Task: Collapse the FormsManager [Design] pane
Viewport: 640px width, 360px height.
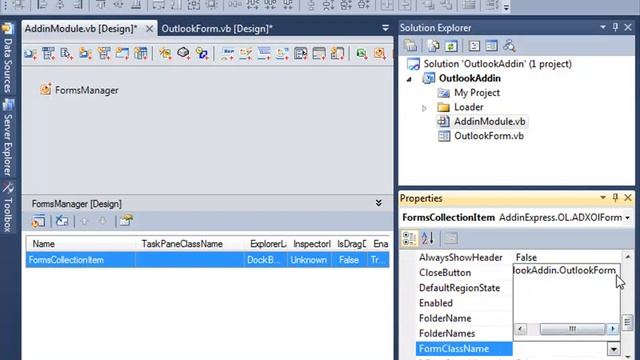Action: (378, 203)
